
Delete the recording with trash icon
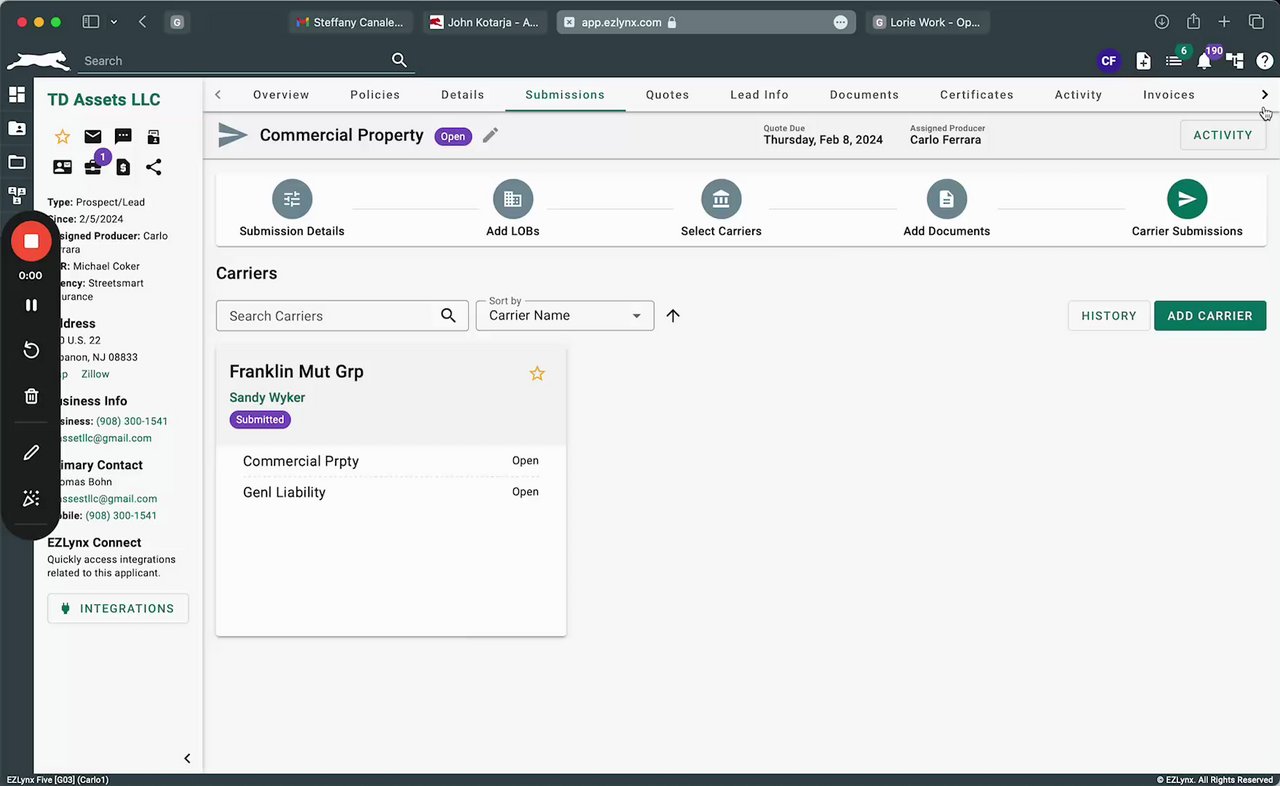(x=31, y=396)
